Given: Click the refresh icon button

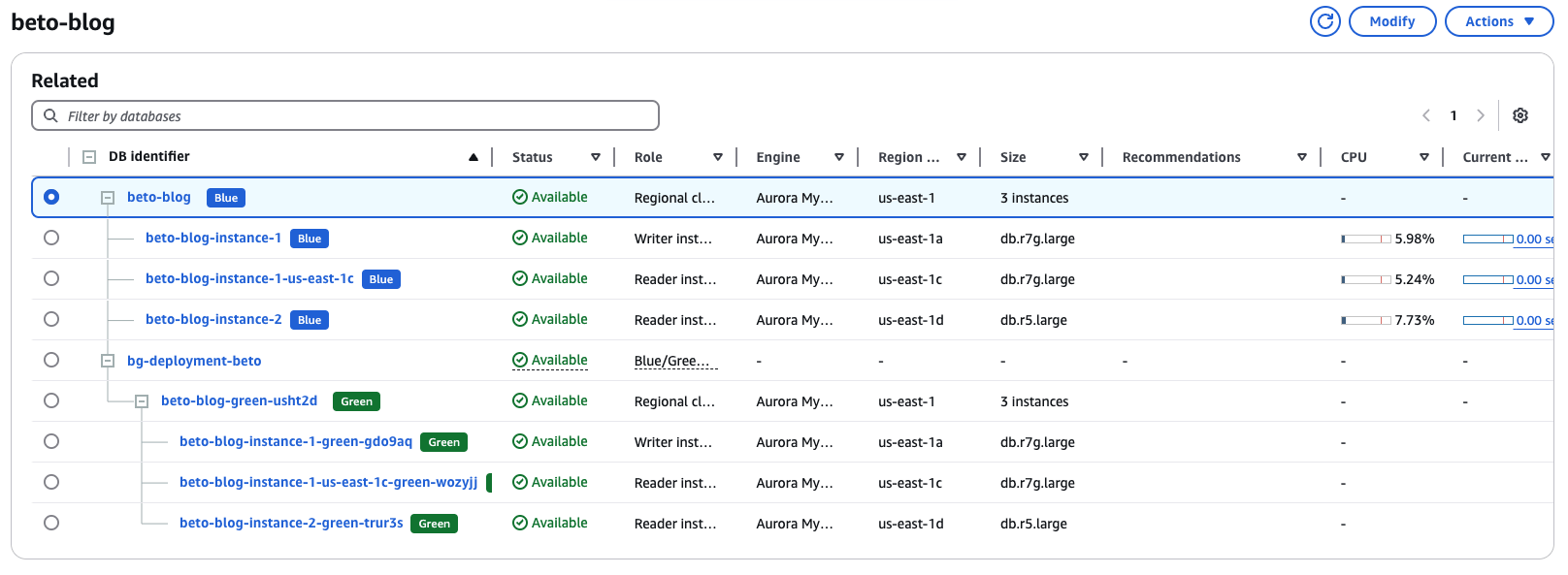Looking at the screenshot, I should 1324,21.
